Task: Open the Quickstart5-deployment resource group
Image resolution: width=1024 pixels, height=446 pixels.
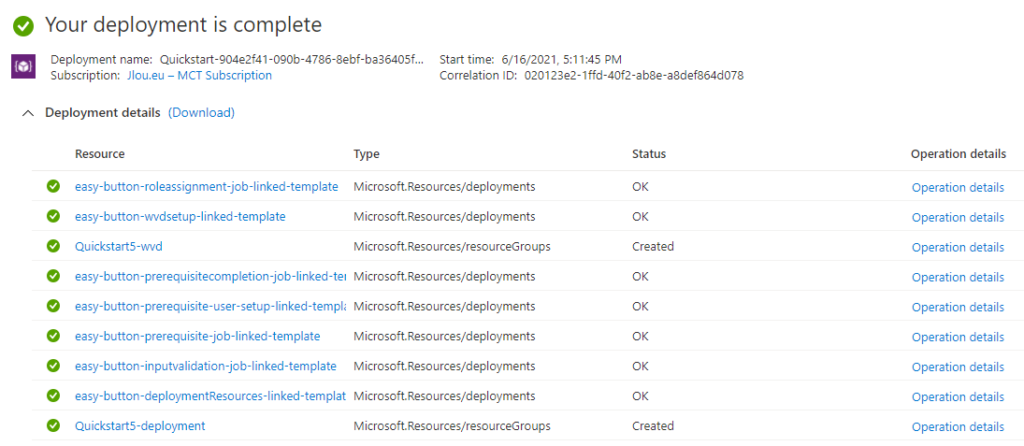Action: (x=140, y=426)
